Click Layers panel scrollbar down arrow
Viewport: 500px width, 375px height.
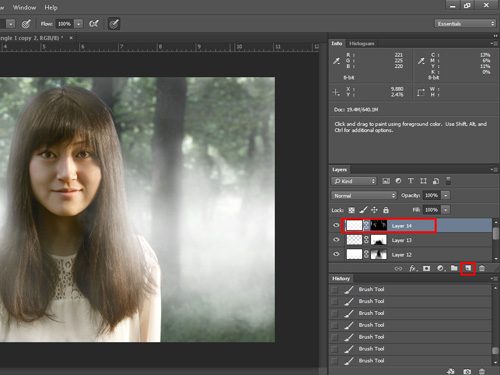coord(496,258)
